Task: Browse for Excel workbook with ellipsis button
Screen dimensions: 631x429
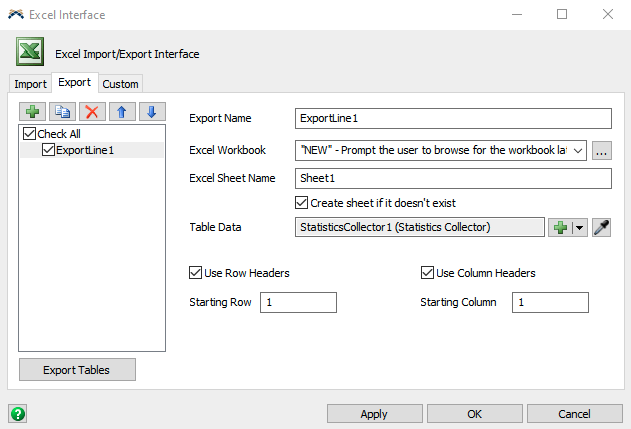Action: pos(601,151)
